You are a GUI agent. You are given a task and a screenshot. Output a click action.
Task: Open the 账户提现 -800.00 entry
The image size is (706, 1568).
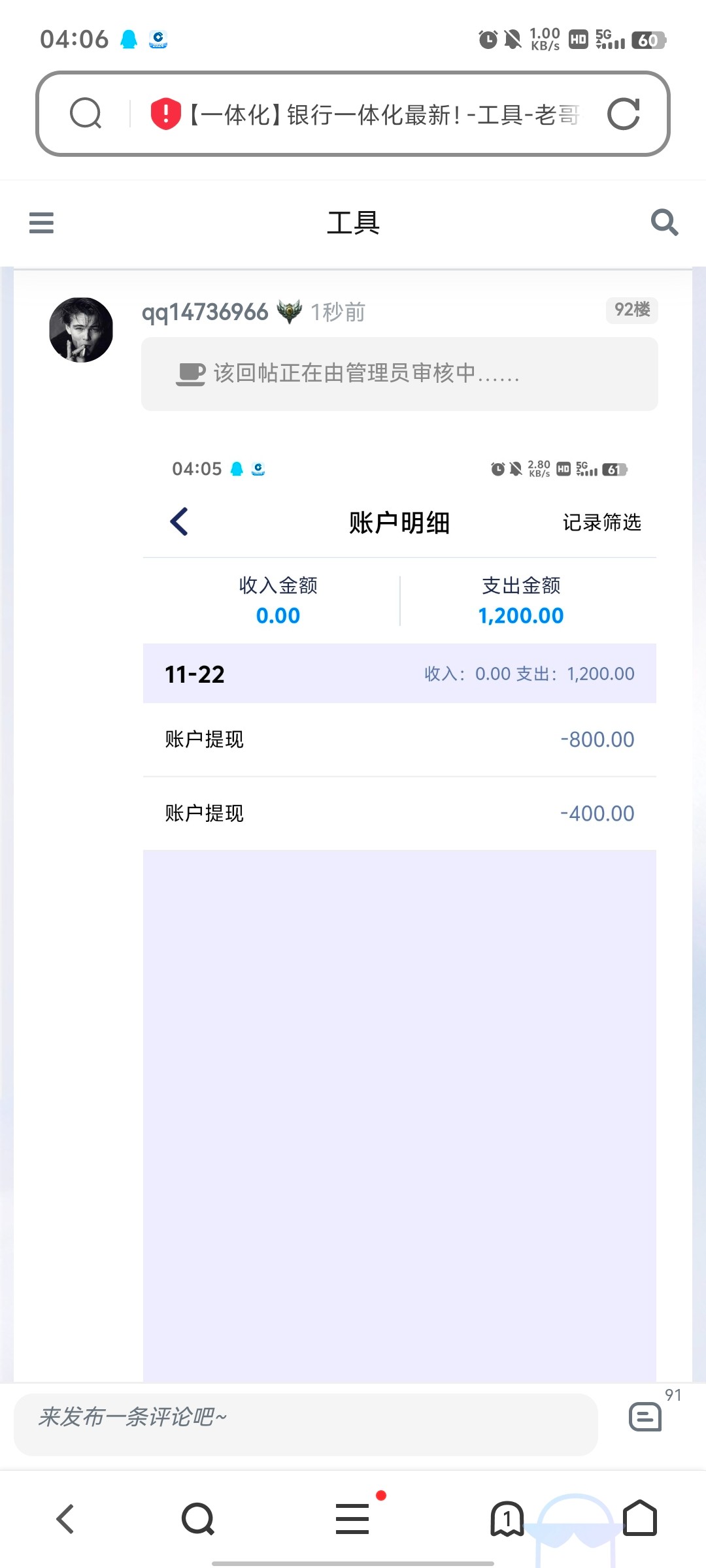click(399, 740)
